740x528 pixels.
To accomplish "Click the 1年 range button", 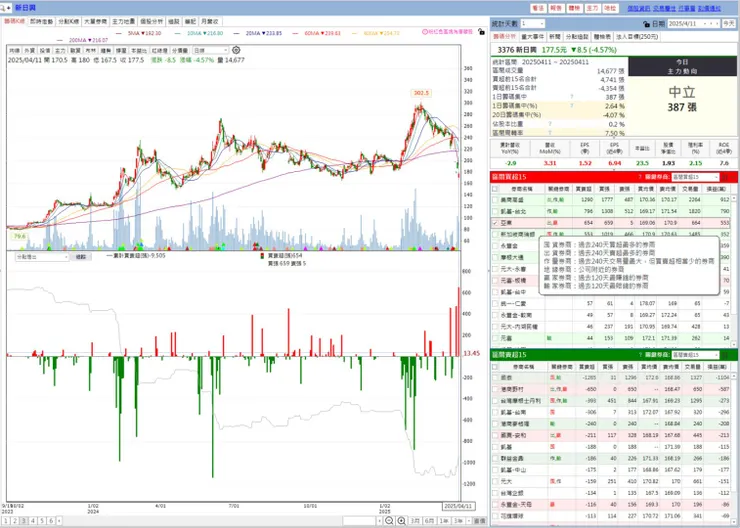I will point(444,521).
